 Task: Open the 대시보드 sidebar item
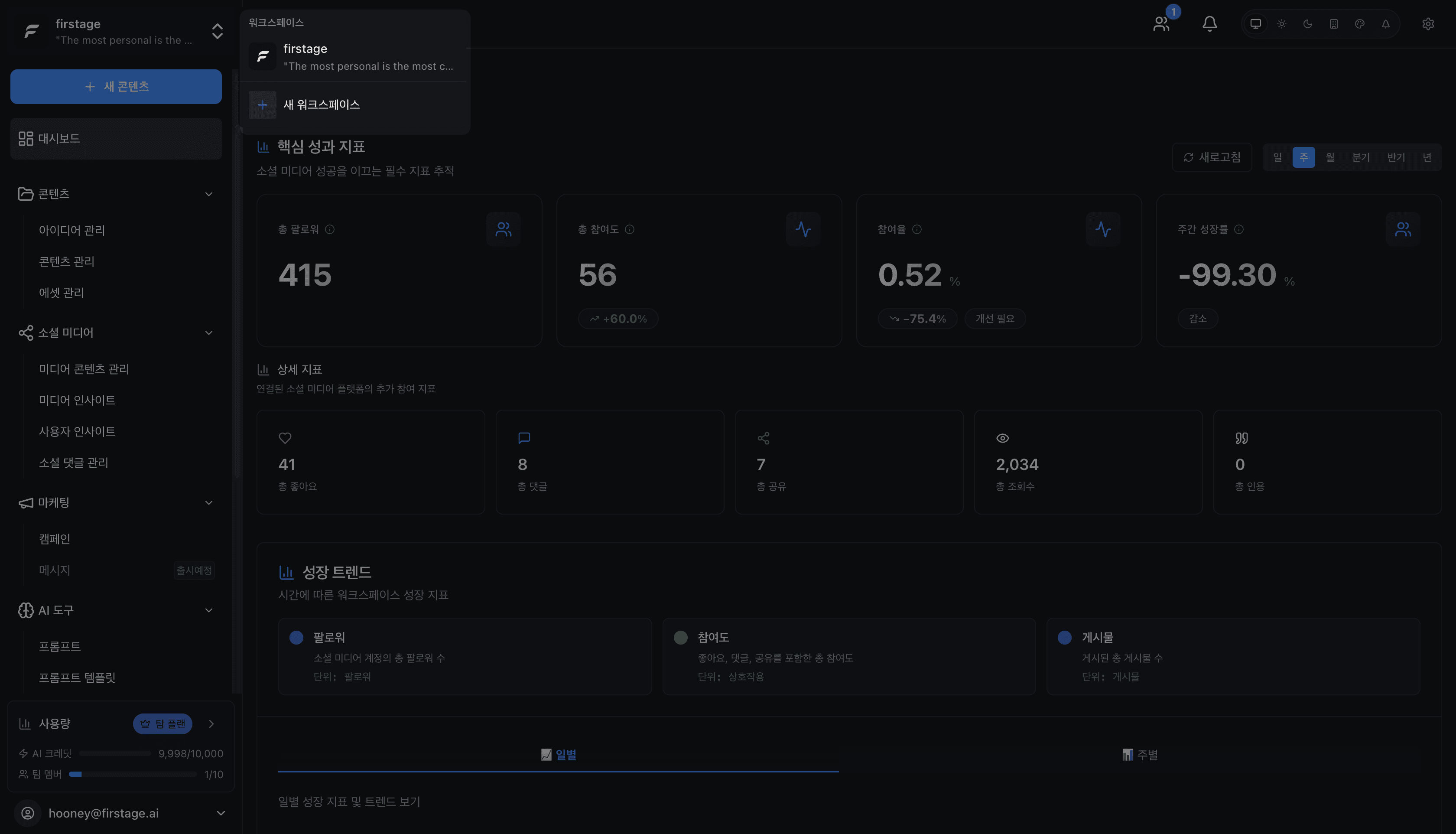59,138
